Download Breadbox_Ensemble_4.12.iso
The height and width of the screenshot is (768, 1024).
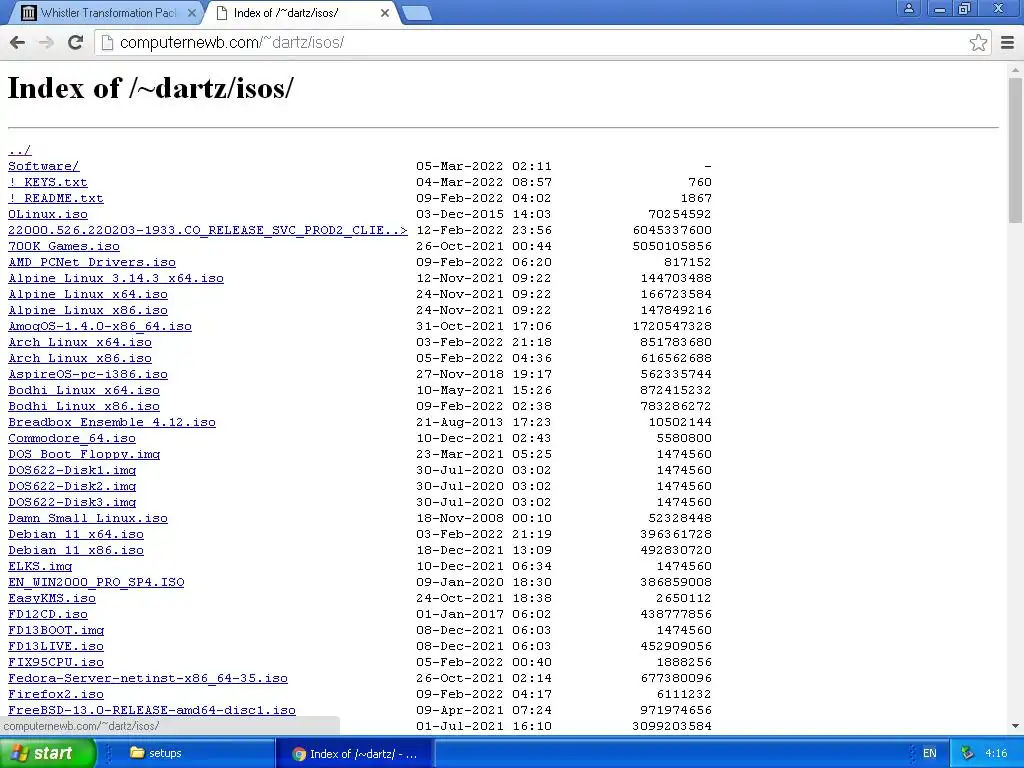pyautogui.click(x=112, y=422)
